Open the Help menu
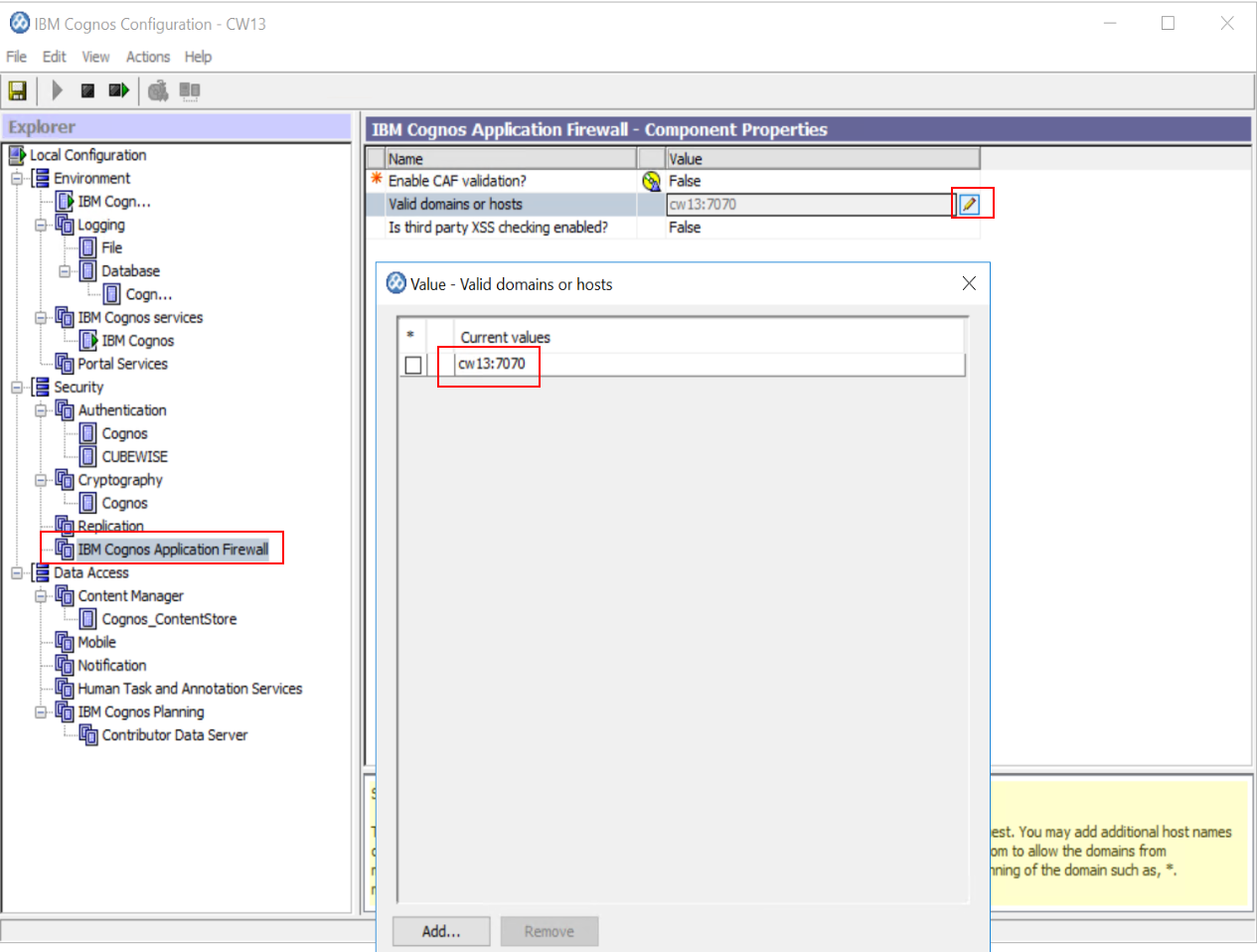1257x952 pixels. pyautogui.click(x=198, y=57)
